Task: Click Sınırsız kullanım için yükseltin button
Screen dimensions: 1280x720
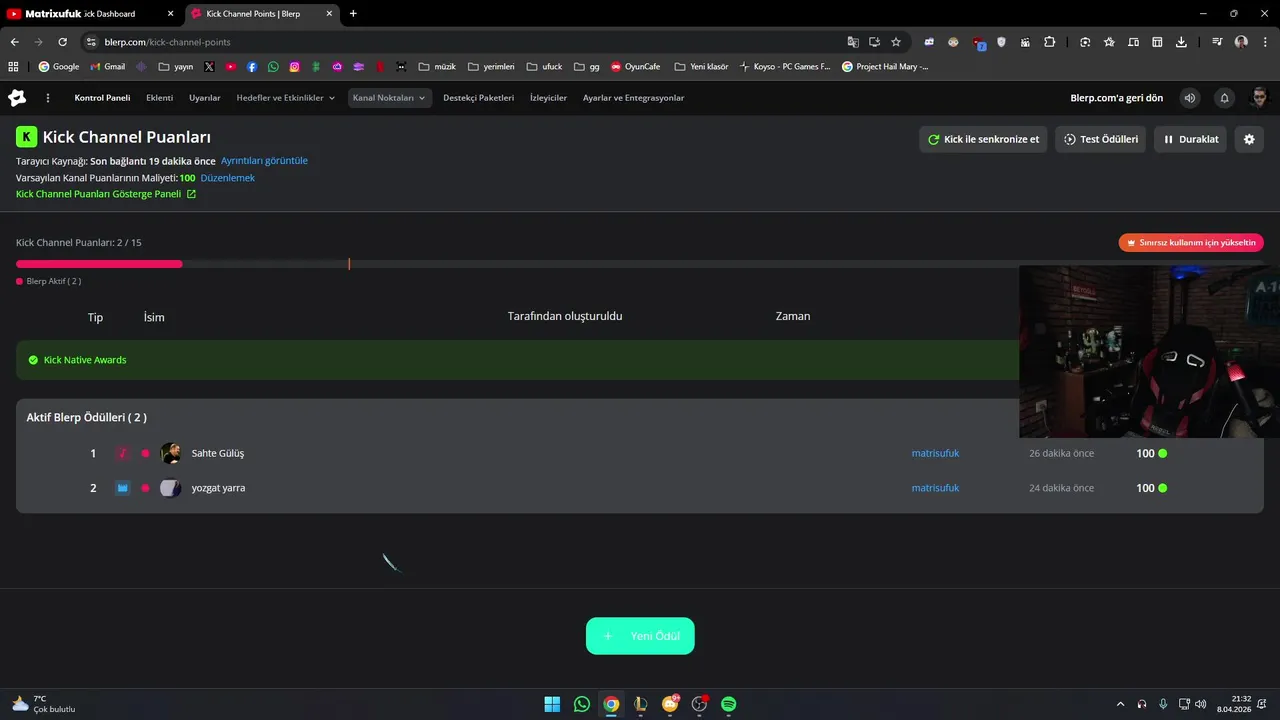Action: (x=1191, y=242)
